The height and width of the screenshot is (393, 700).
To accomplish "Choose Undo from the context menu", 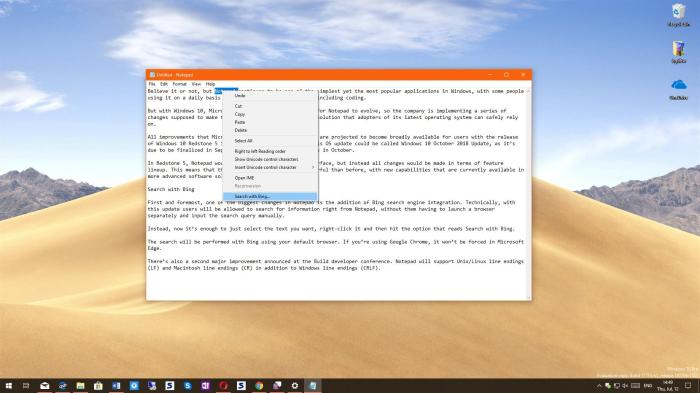I will point(270,96).
